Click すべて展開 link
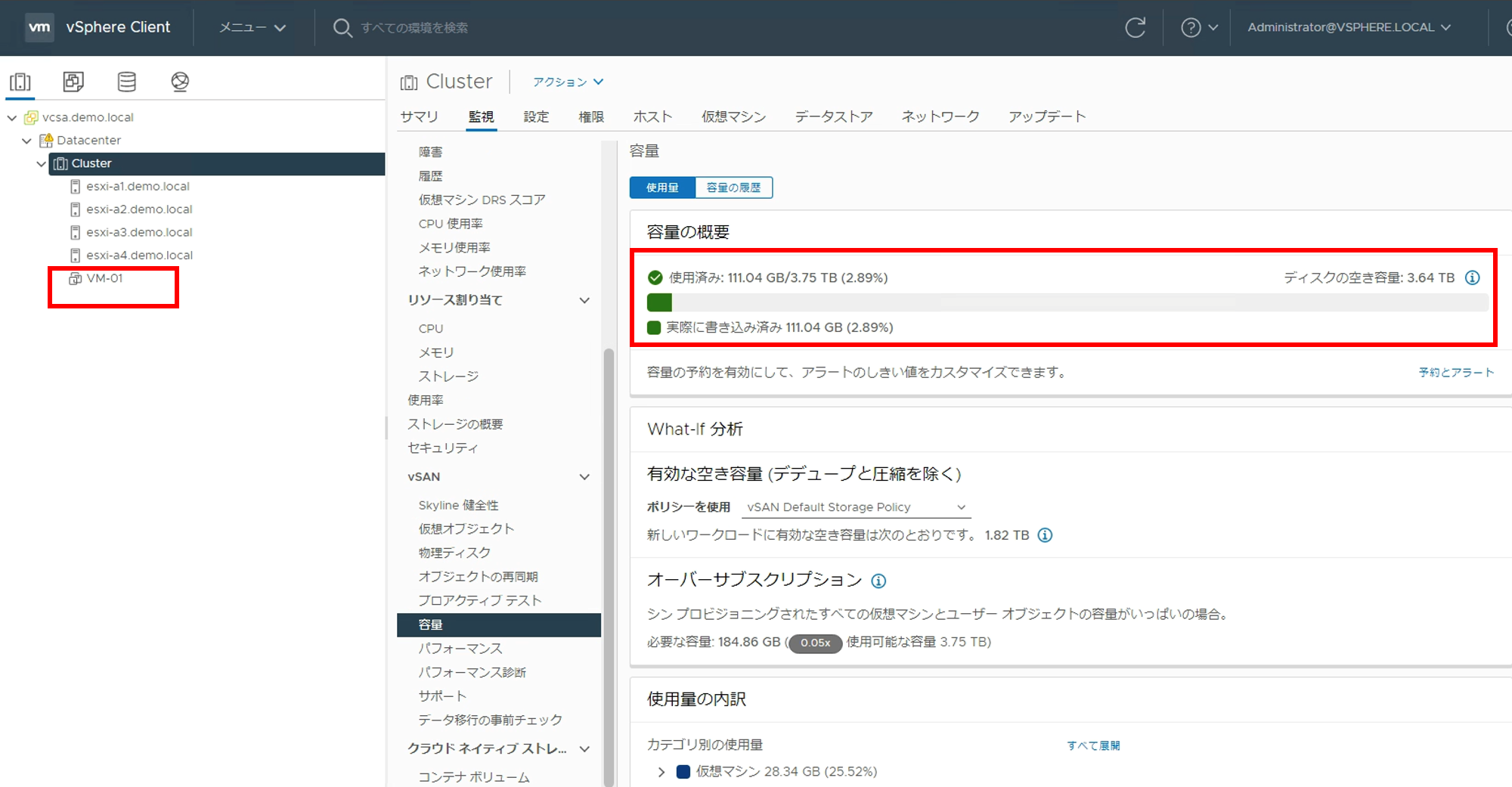Screen dimensions: 1512x787 pos(1093,745)
